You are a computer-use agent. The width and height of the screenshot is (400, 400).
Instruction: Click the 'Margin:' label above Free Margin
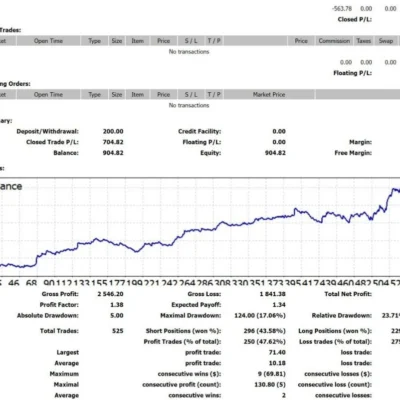pos(360,142)
